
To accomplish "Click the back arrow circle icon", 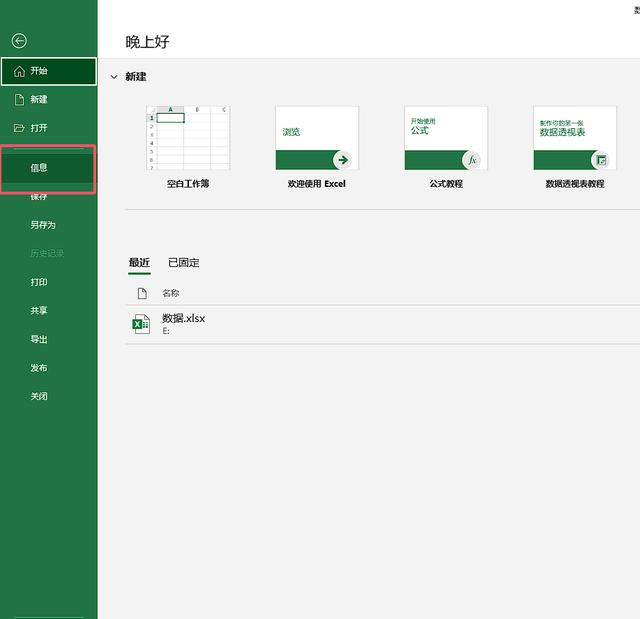I will 19,41.
